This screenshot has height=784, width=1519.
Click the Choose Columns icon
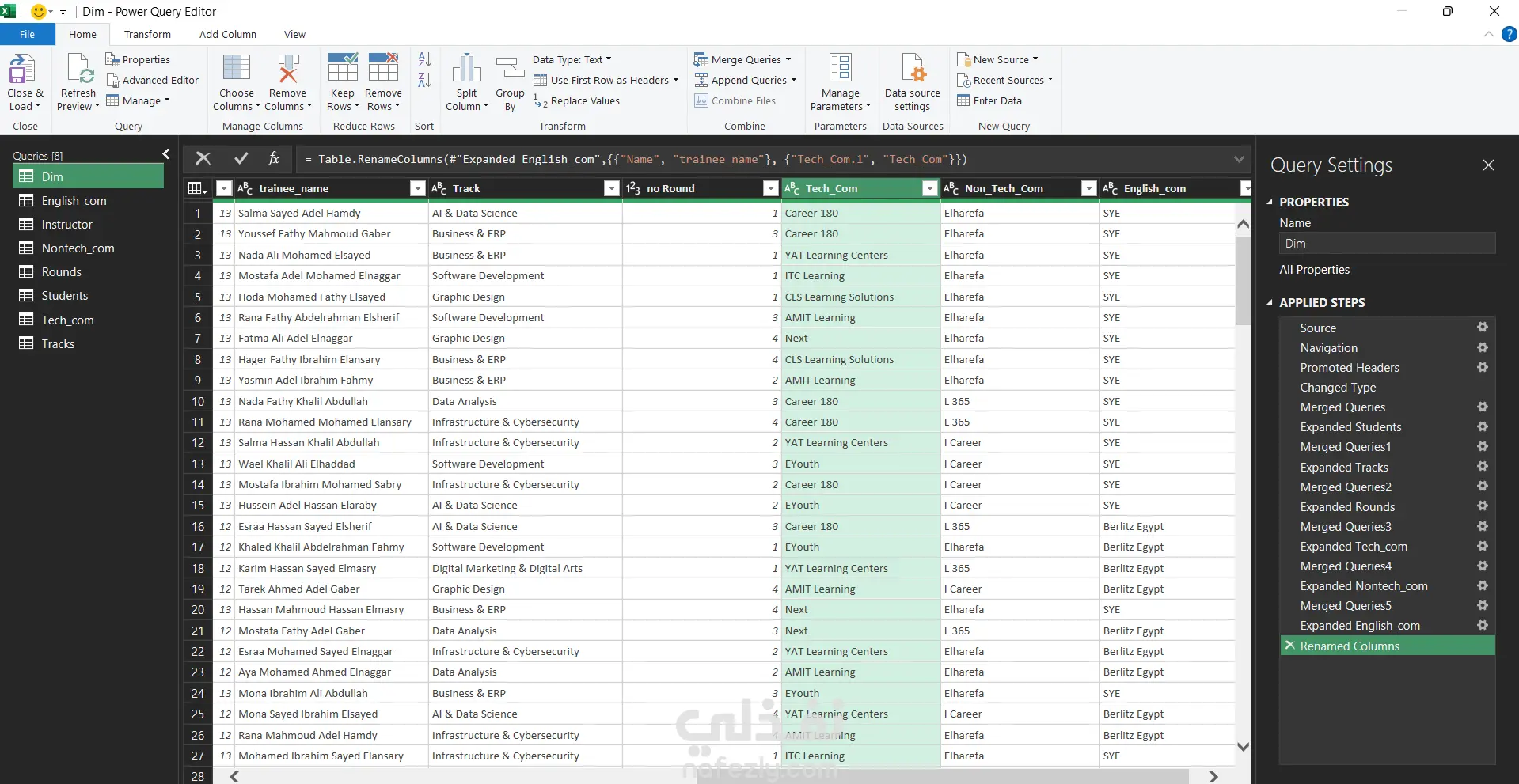click(x=236, y=68)
